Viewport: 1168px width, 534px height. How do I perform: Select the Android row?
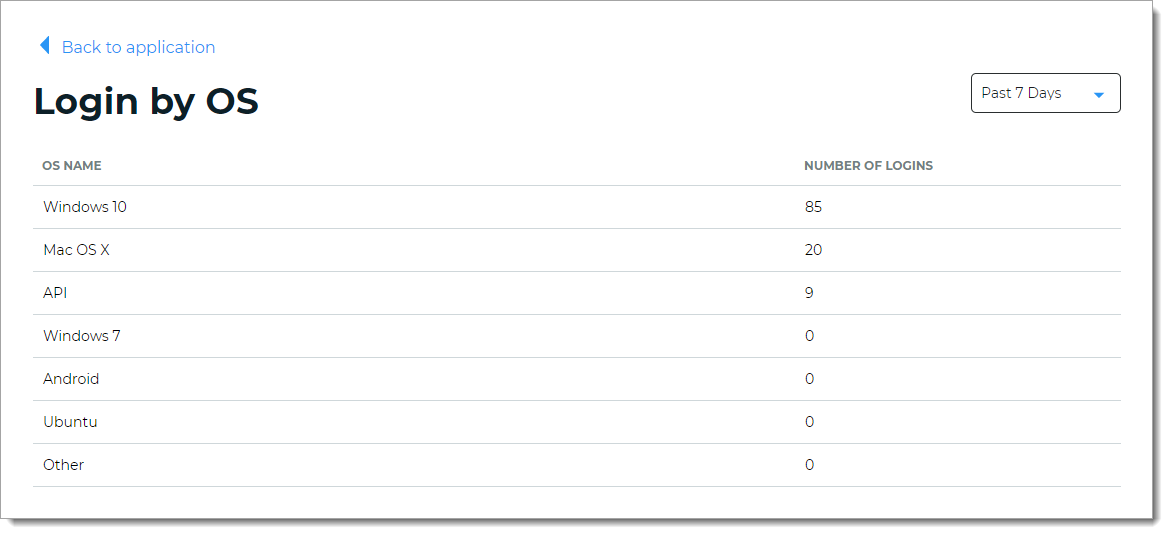pyautogui.click(x=71, y=379)
